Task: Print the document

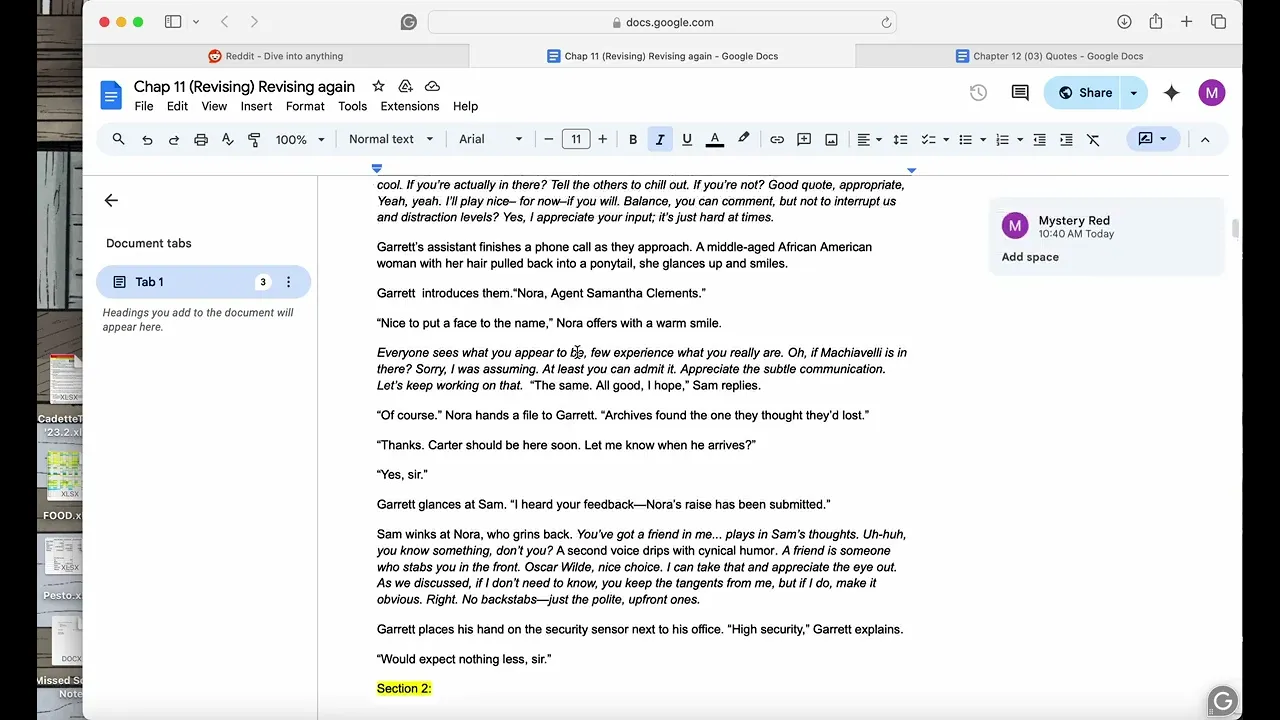Action: [x=201, y=140]
